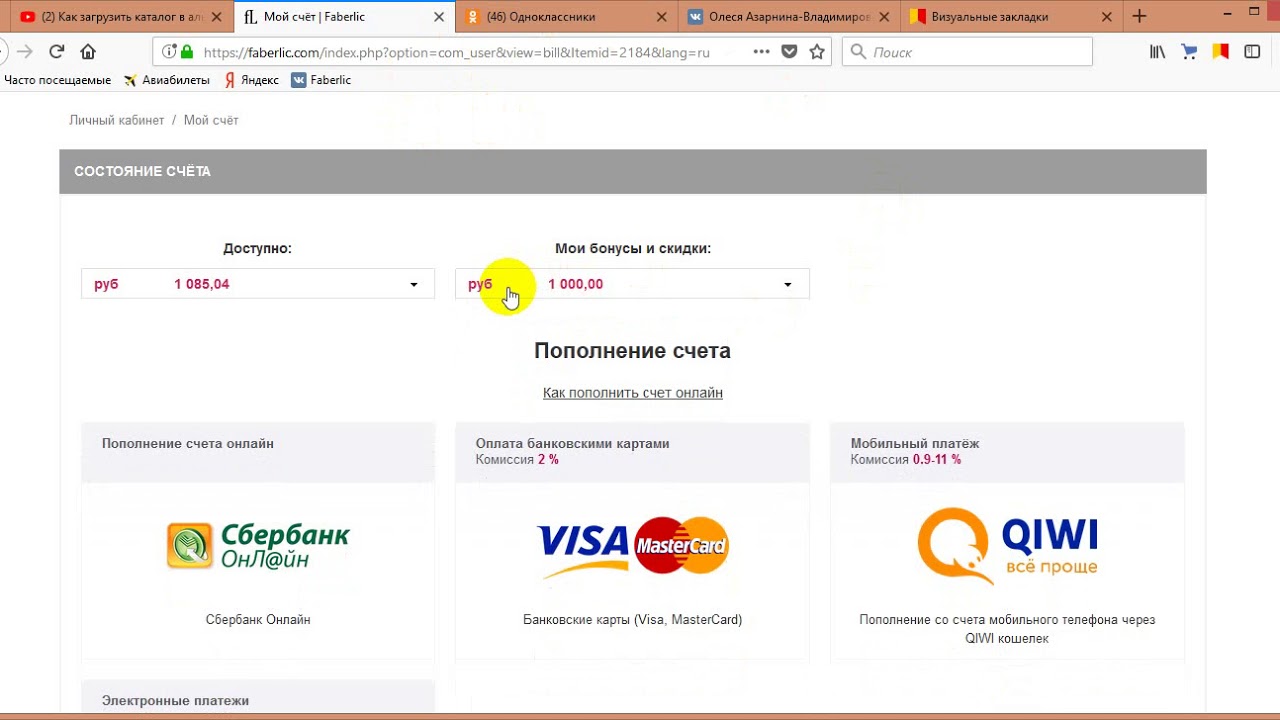Select the Сбербанк Онлайн logo
The width and height of the screenshot is (1280, 720).
coord(258,546)
